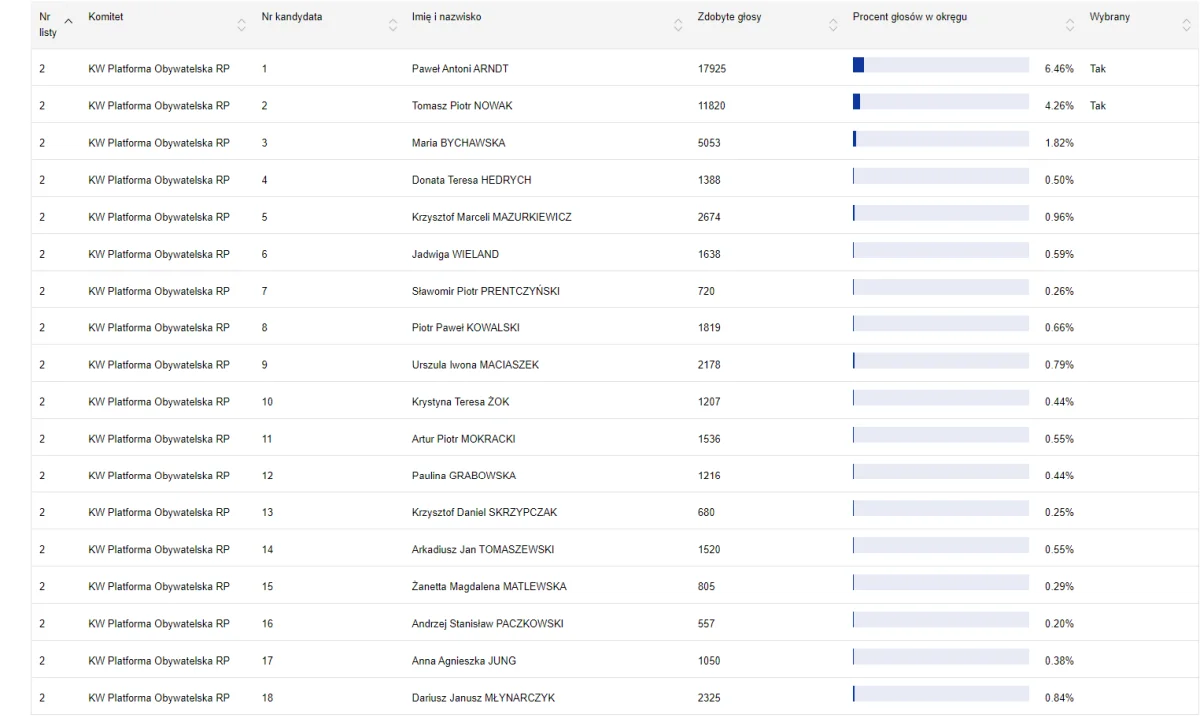
Task: Click vote count 11820
Action: pyautogui.click(x=712, y=106)
